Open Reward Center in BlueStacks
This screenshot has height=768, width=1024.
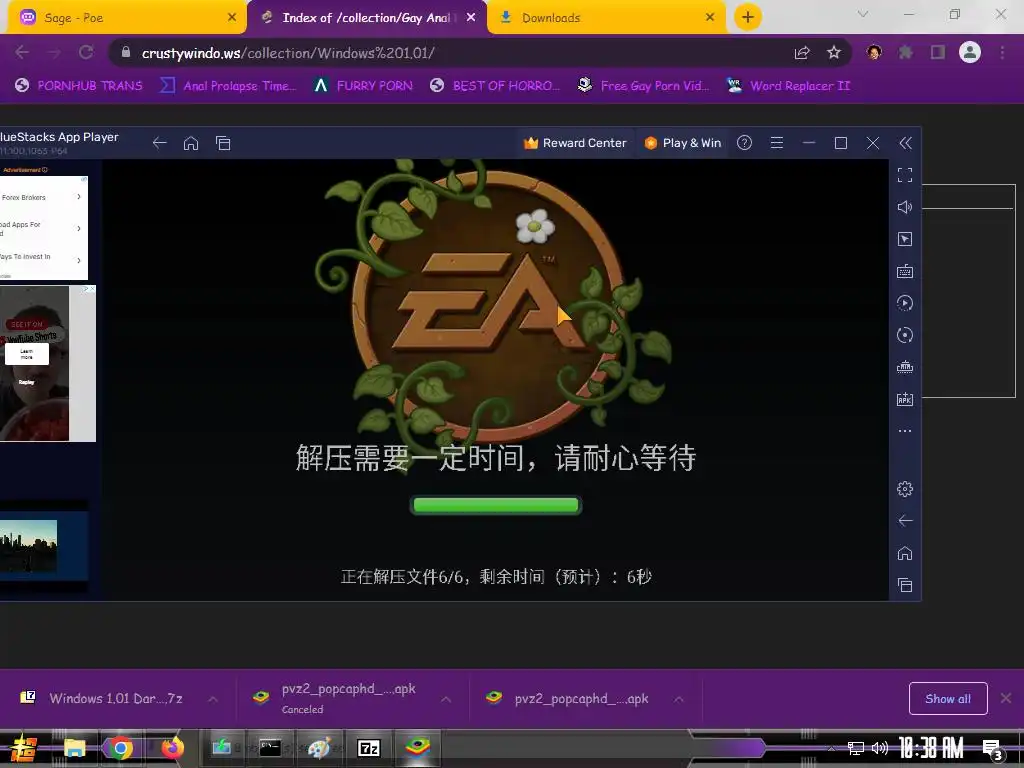pos(575,143)
